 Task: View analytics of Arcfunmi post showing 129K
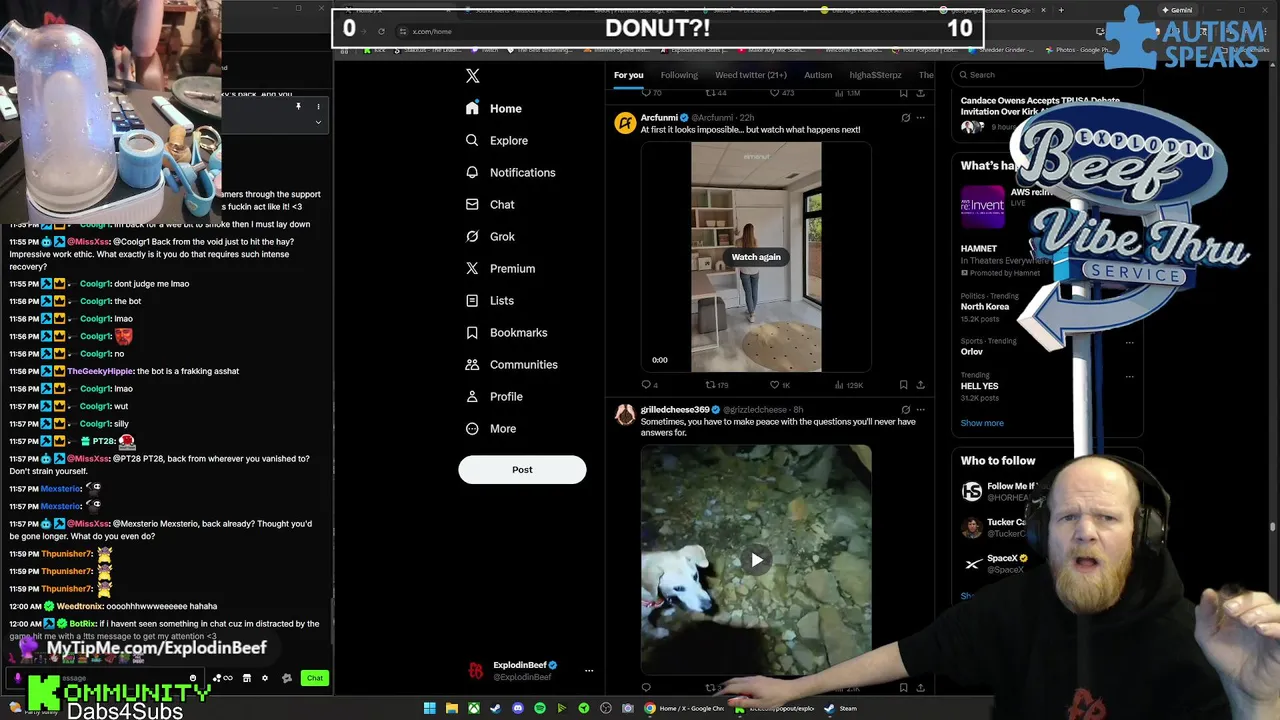tap(847, 385)
